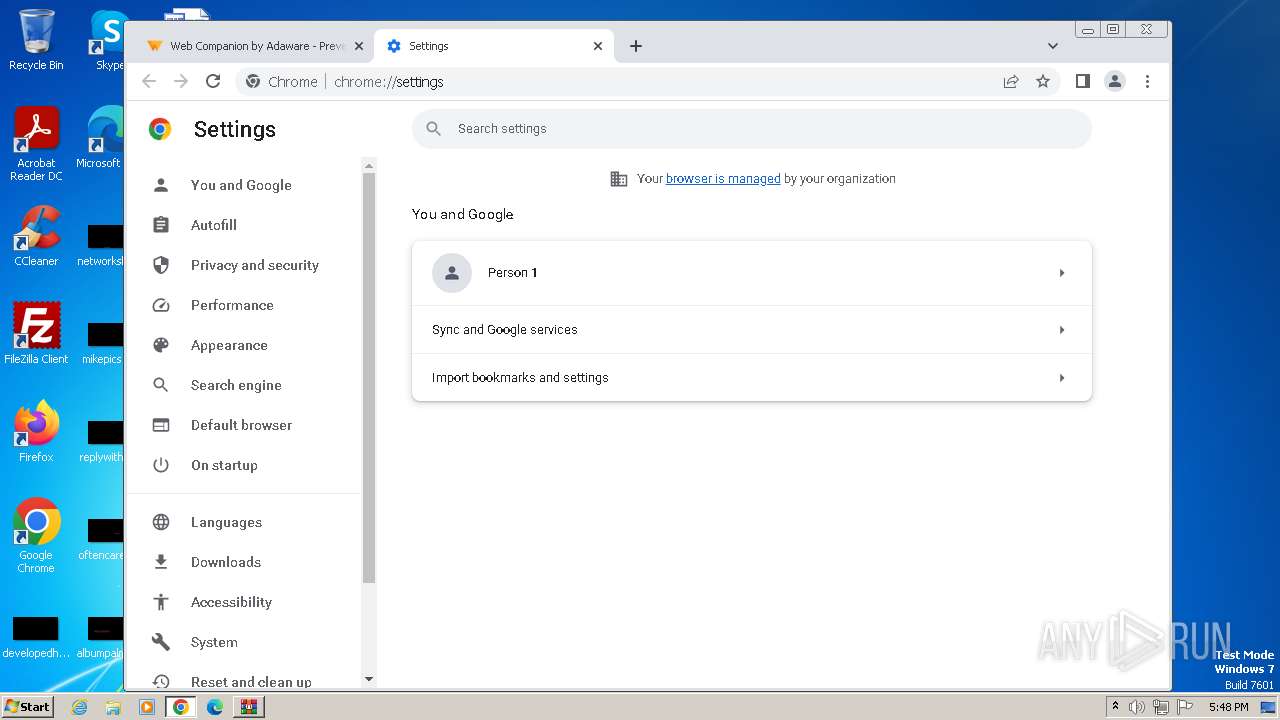Open the Search engine settings

click(x=236, y=385)
